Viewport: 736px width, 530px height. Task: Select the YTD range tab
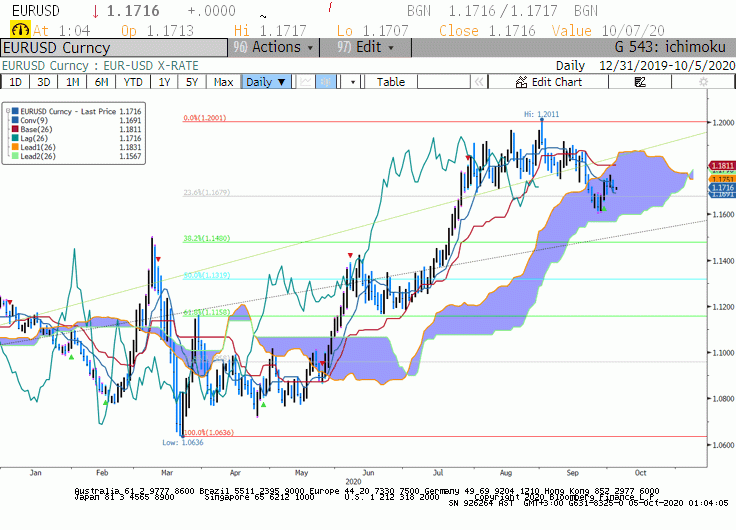click(133, 82)
